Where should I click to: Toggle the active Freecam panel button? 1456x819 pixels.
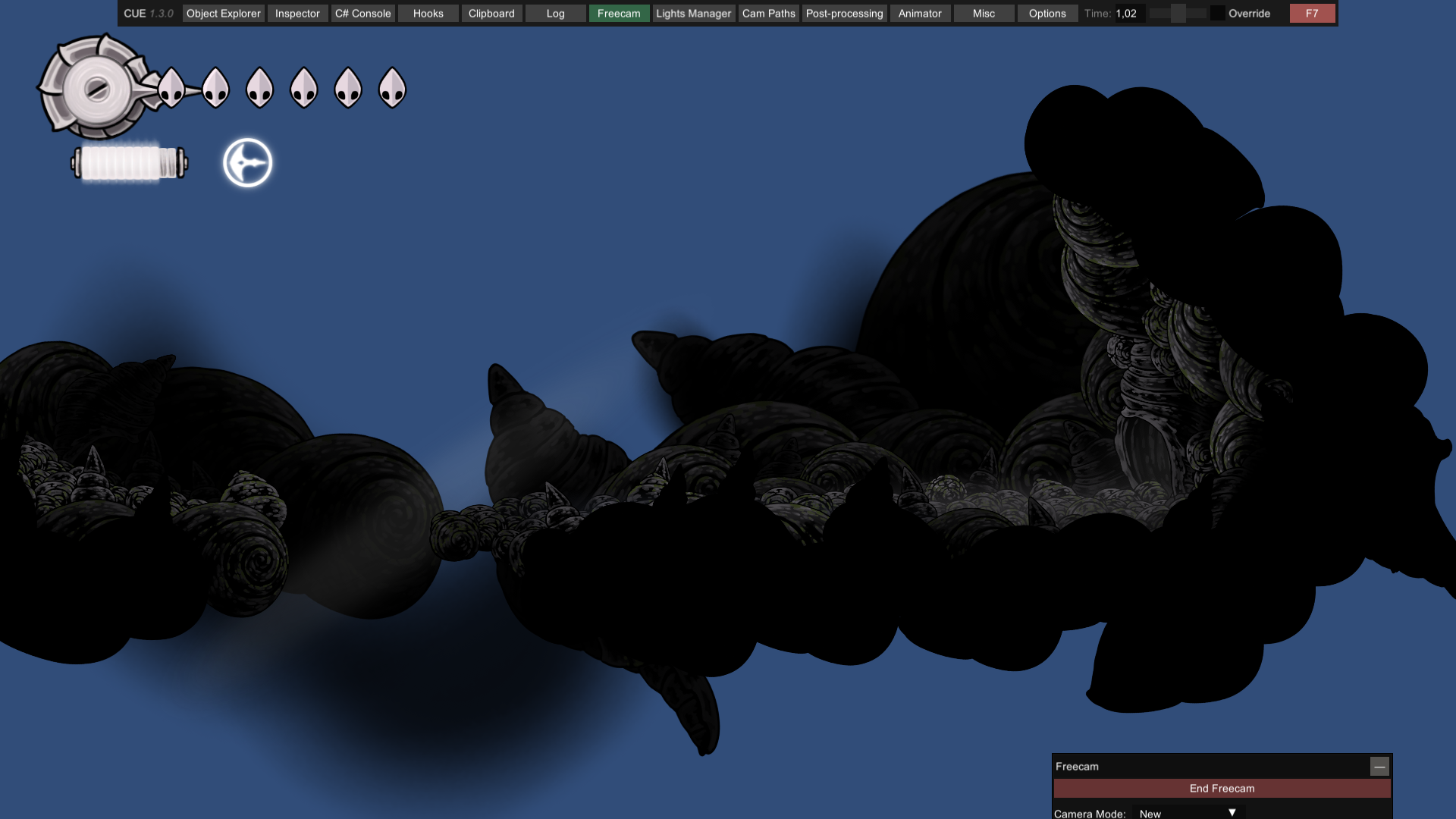pyautogui.click(x=619, y=14)
